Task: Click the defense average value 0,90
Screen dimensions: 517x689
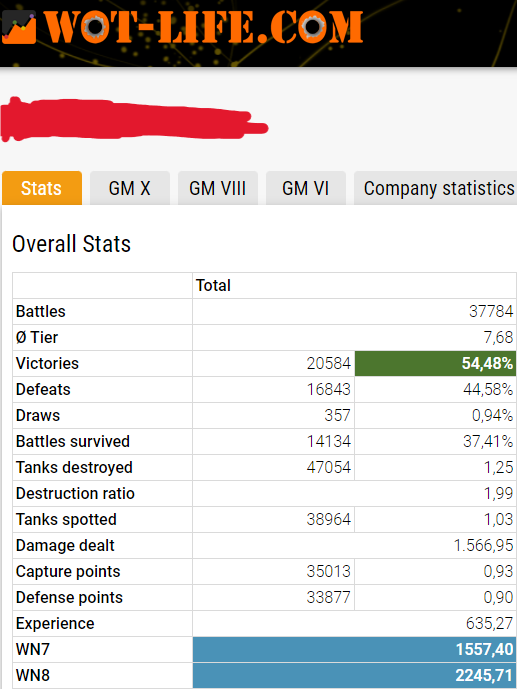Action: [498, 597]
